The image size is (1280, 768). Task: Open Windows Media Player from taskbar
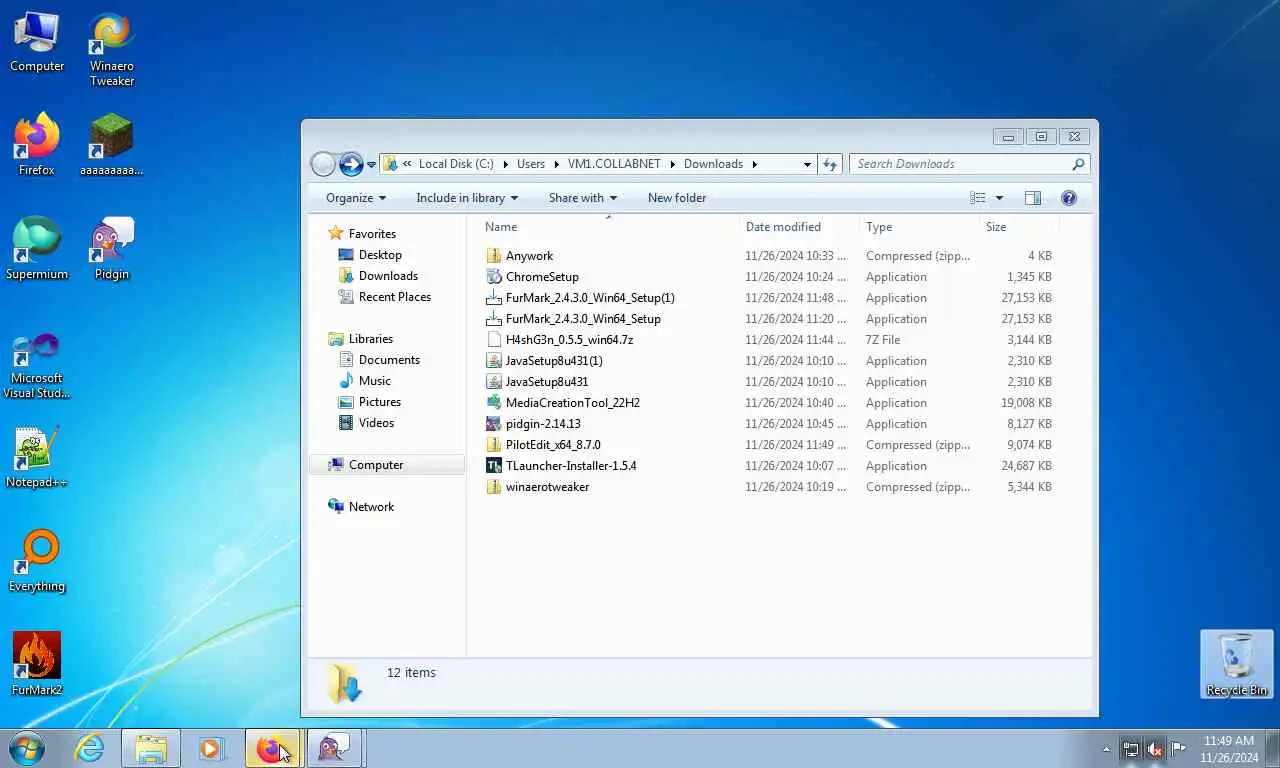coord(211,748)
